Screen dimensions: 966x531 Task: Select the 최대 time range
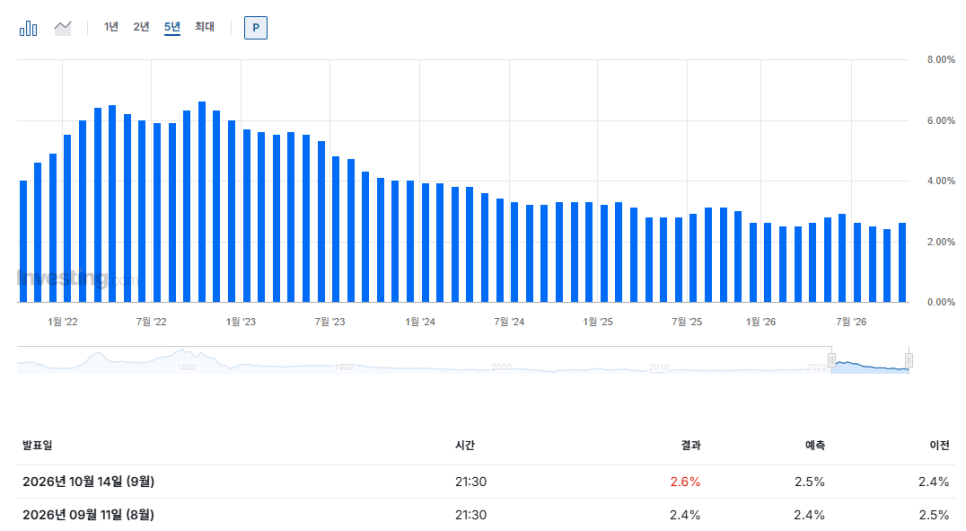coord(205,26)
